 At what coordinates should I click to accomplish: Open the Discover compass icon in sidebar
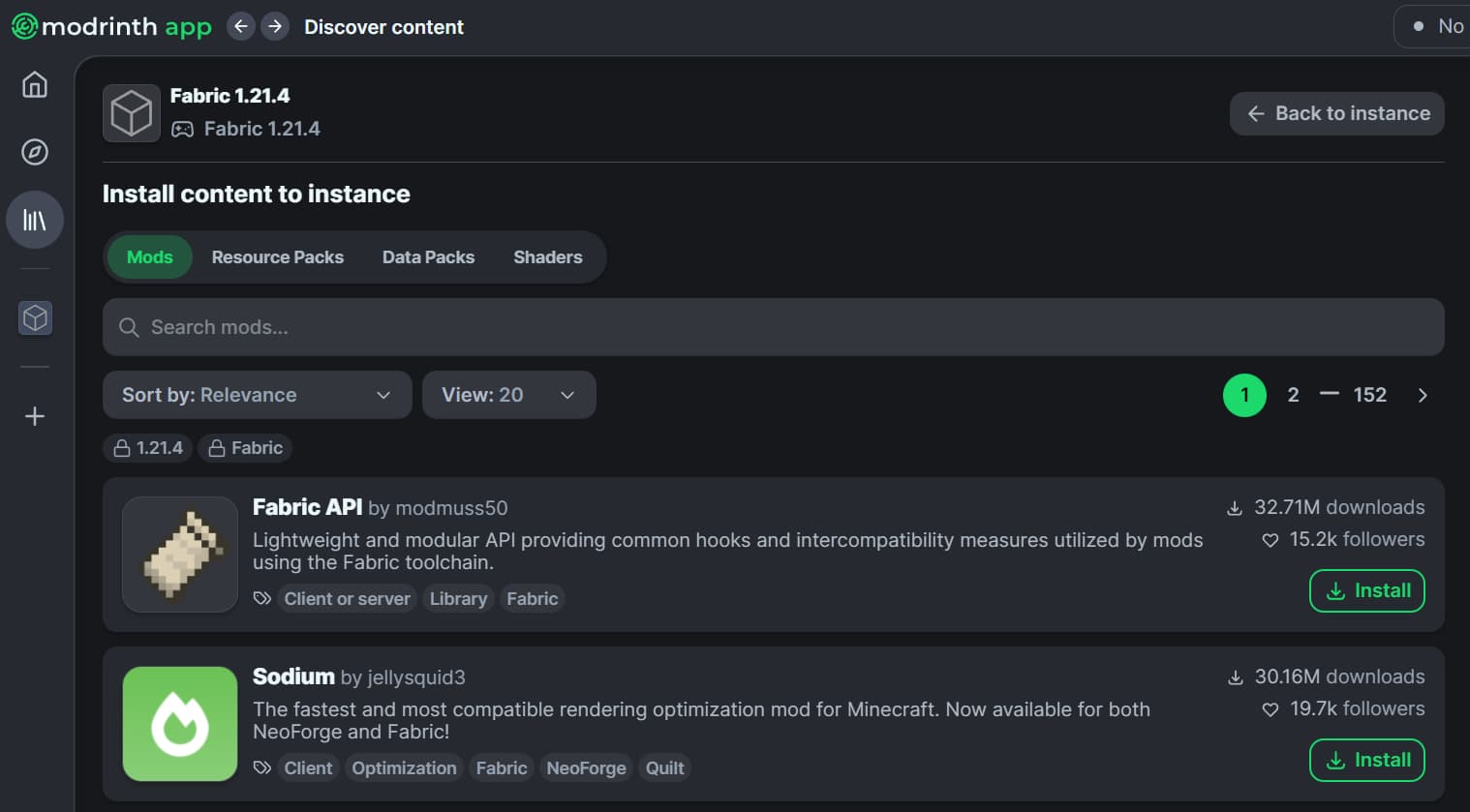click(35, 152)
